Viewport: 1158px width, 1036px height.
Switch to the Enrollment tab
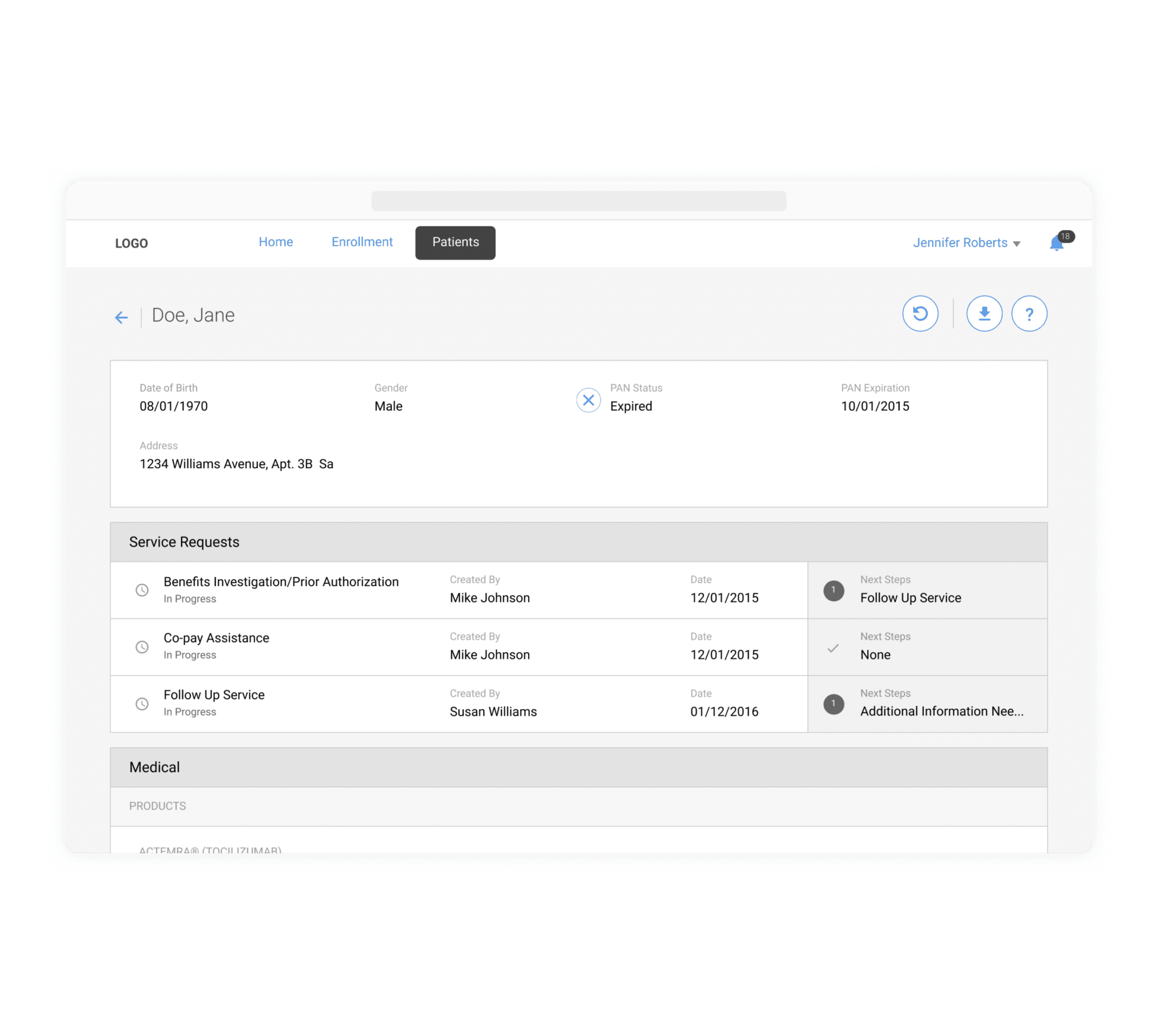coord(362,242)
